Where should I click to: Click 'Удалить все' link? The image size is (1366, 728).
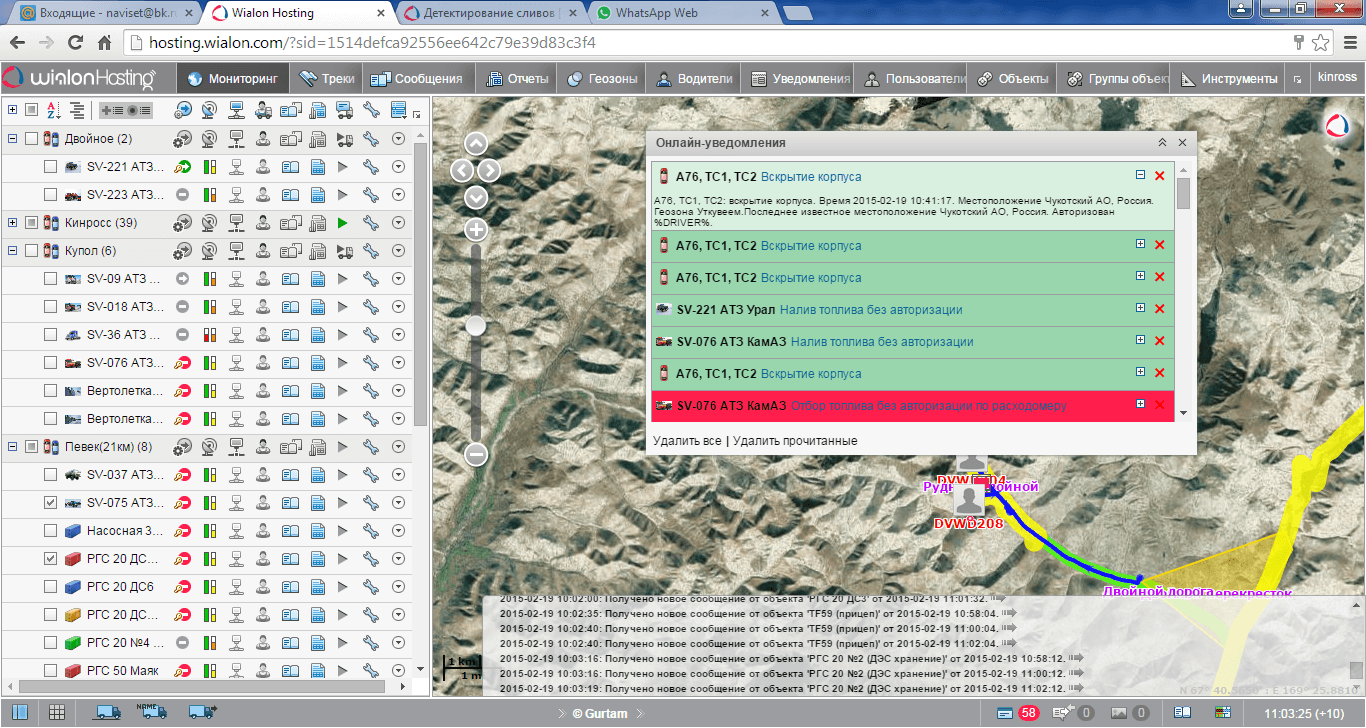[x=686, y=441]
